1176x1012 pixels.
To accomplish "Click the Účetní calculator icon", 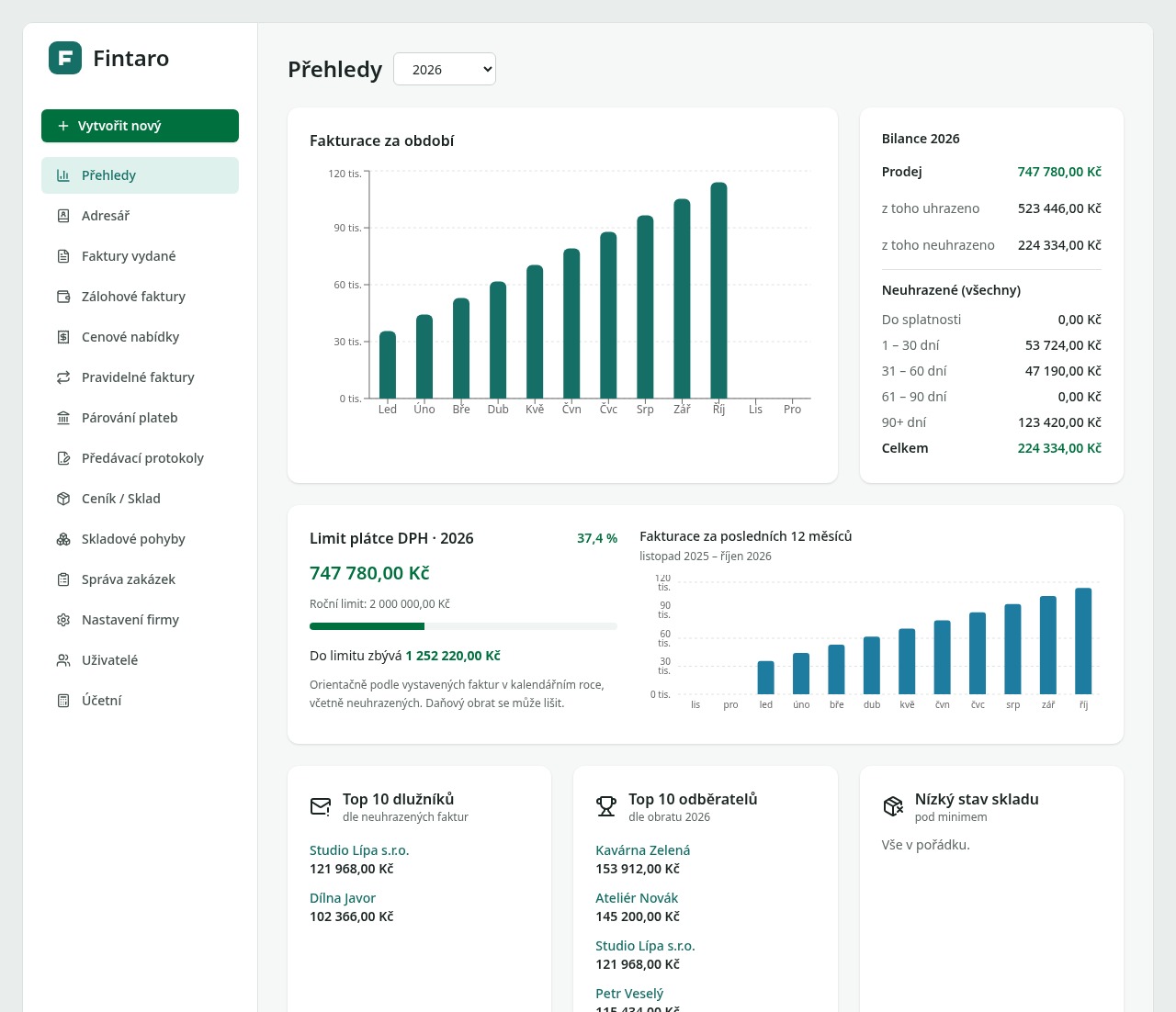I will [63, 701].
